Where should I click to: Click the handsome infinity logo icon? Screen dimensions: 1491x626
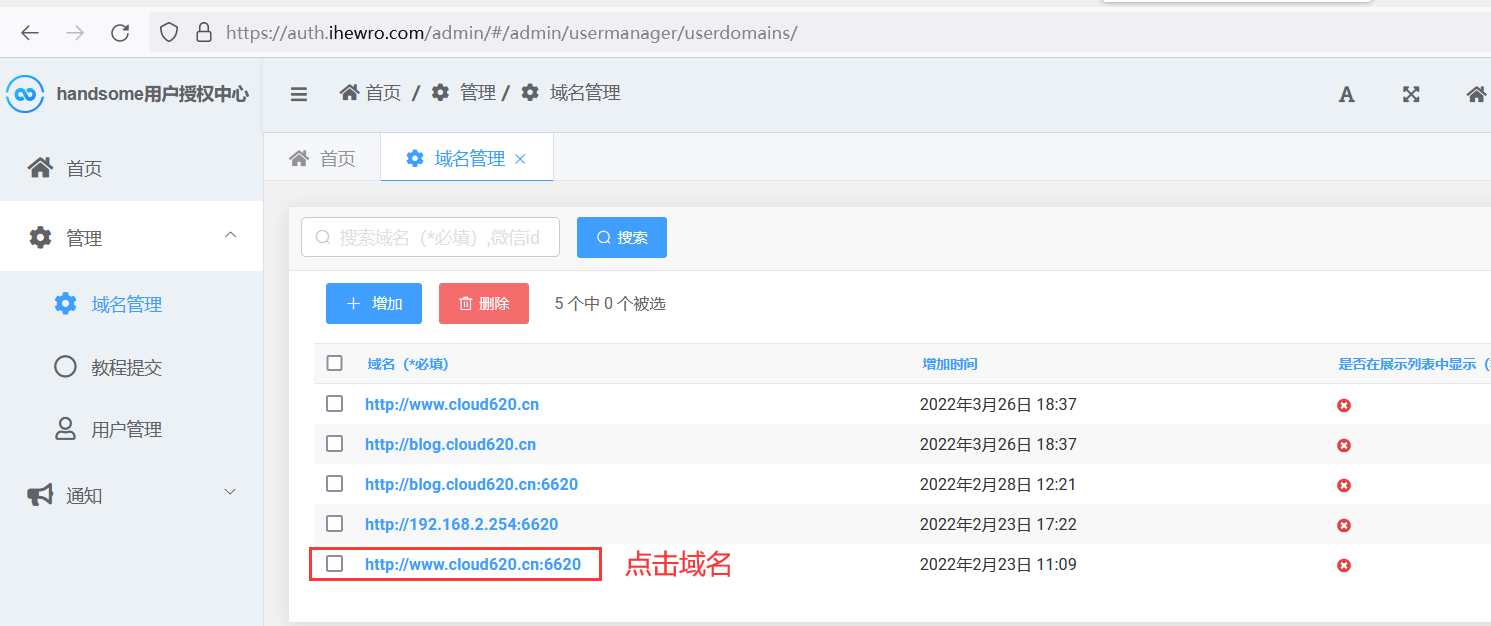click(x=25, y=94)
